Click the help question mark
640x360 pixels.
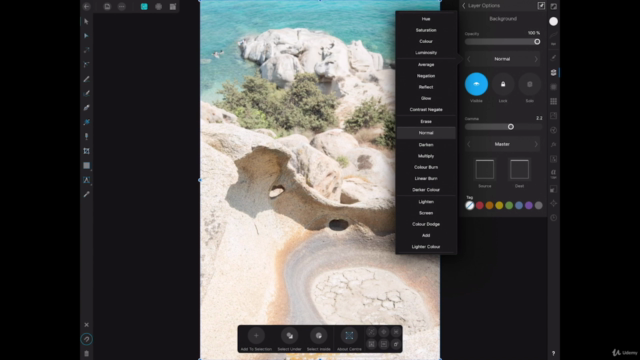(553, 353)
